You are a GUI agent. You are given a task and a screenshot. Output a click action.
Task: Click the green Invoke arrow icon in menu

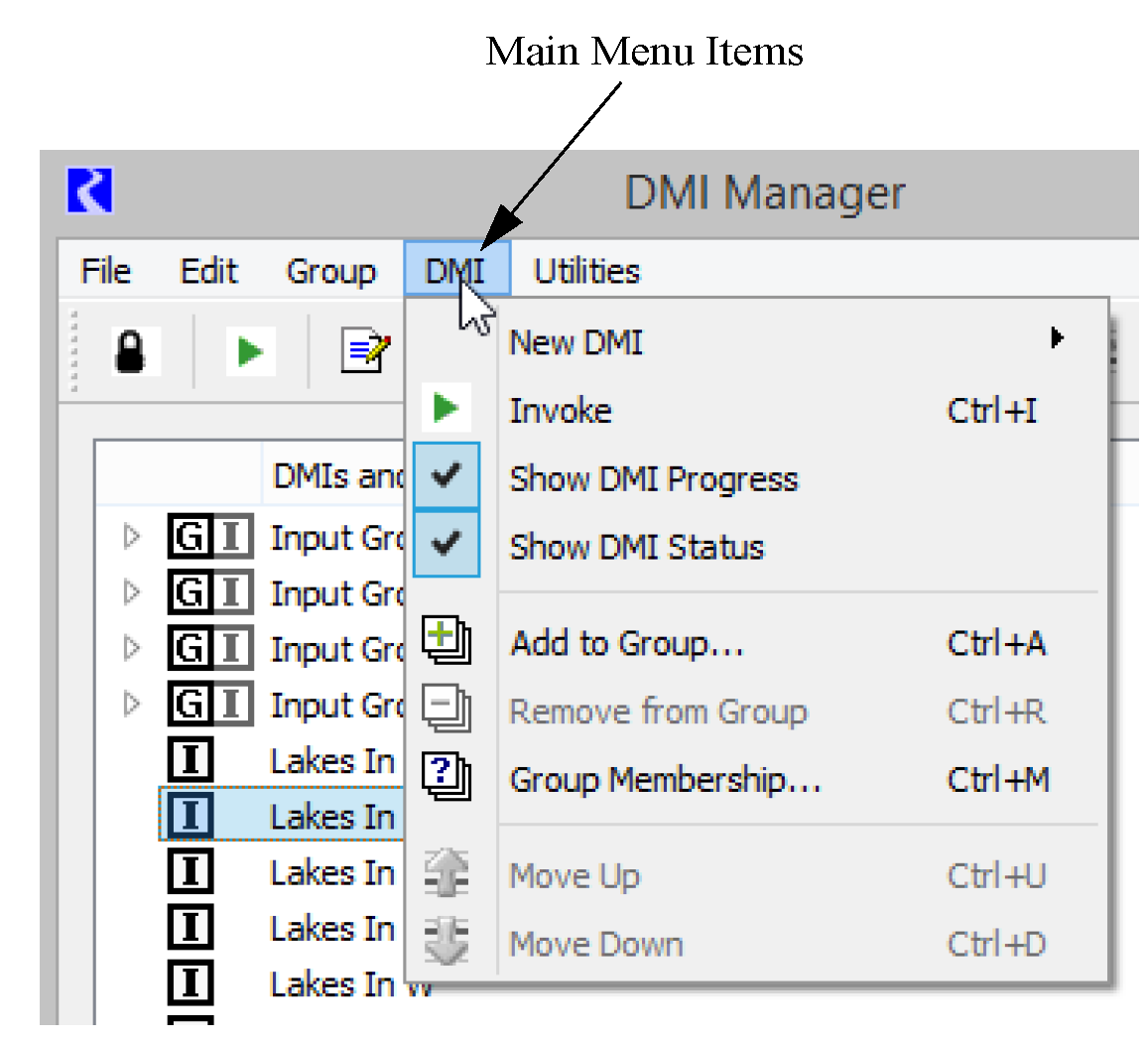(446, 408)
